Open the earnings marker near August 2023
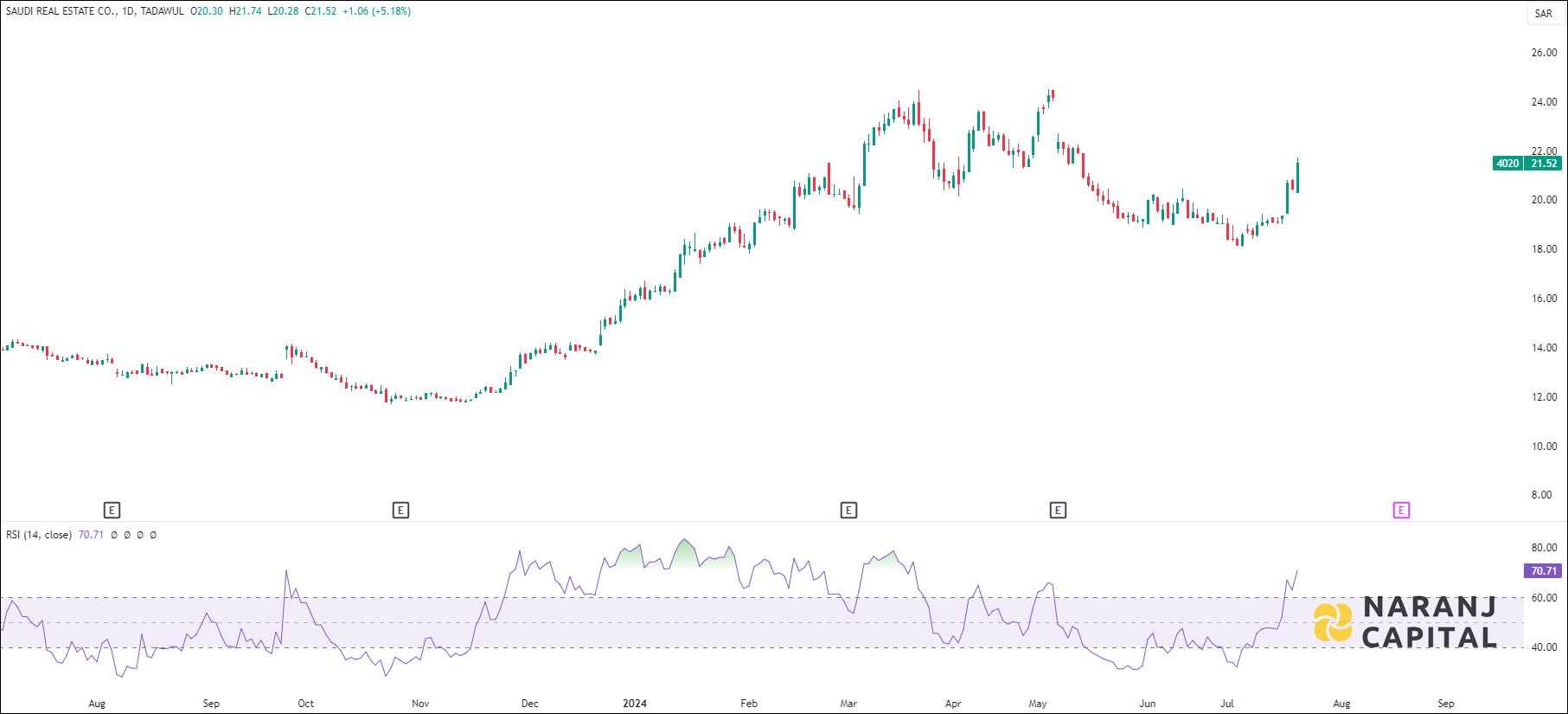The height and width of the screenshot is (714, 1568). tap(112, 511)
